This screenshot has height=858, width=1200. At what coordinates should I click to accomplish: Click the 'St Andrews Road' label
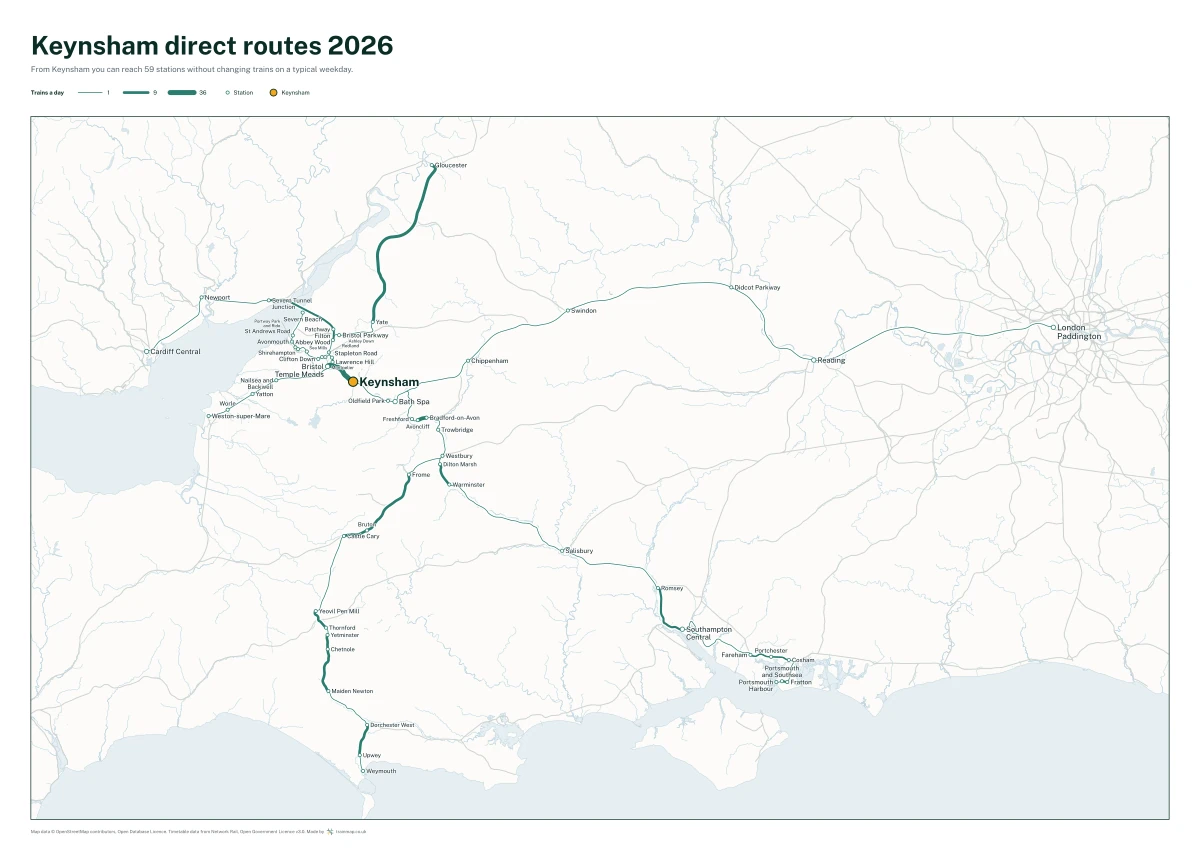tap(268, 331)
